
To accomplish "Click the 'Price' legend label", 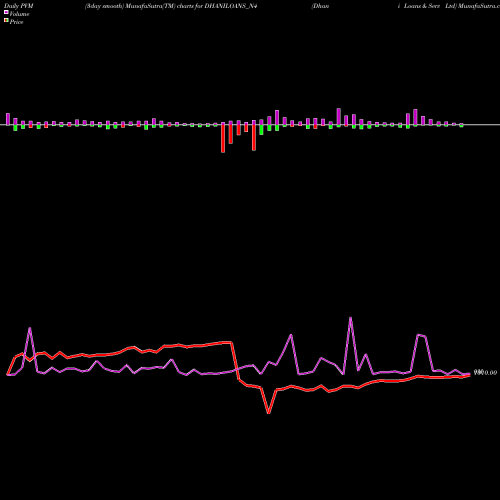I will point(16,22).
